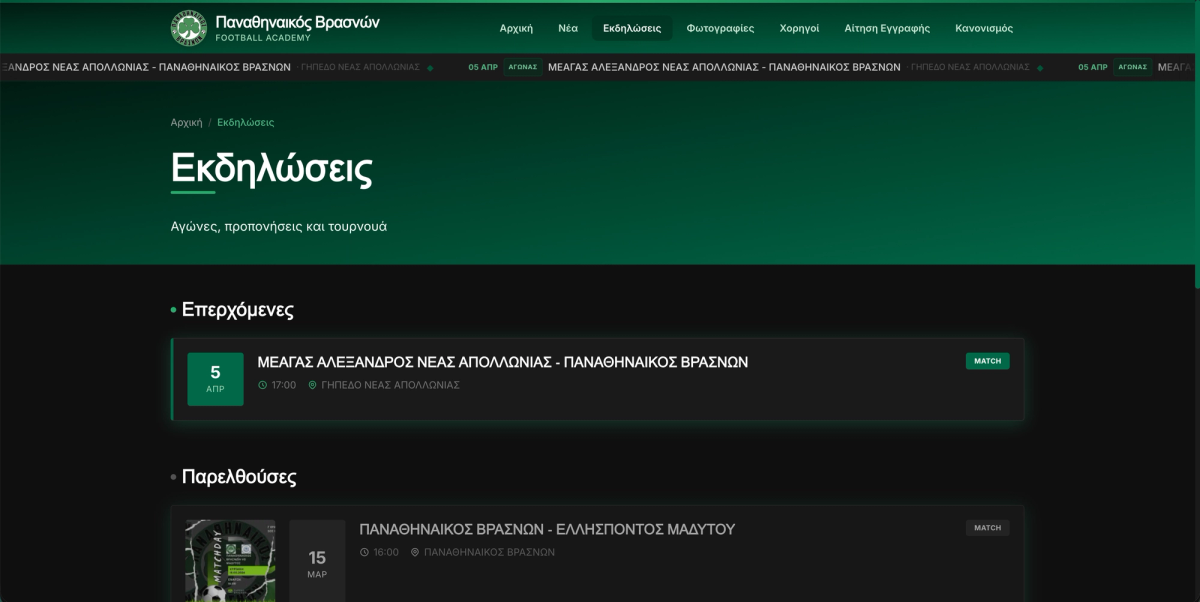Click the 16:00 time text
Image resolution: width=1200 pixels, height=602 pixels.
[386, 552]
